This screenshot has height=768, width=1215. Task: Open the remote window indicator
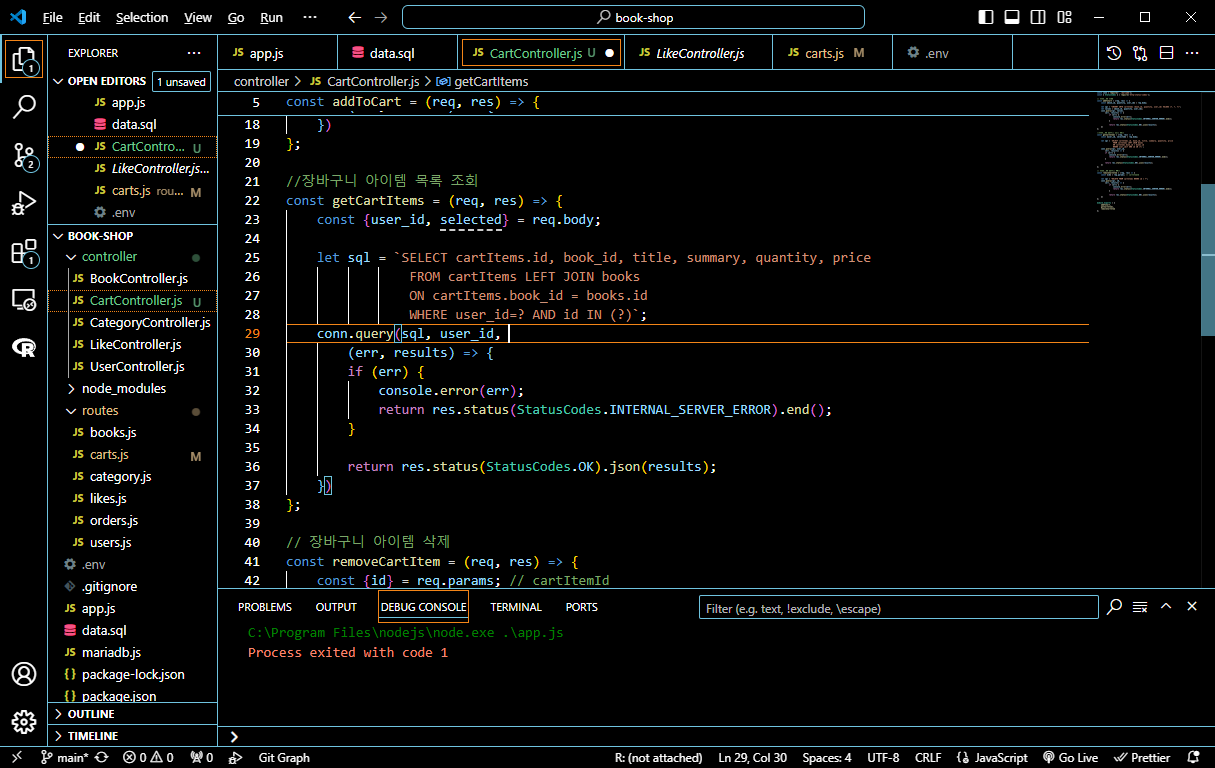point(15,758)
